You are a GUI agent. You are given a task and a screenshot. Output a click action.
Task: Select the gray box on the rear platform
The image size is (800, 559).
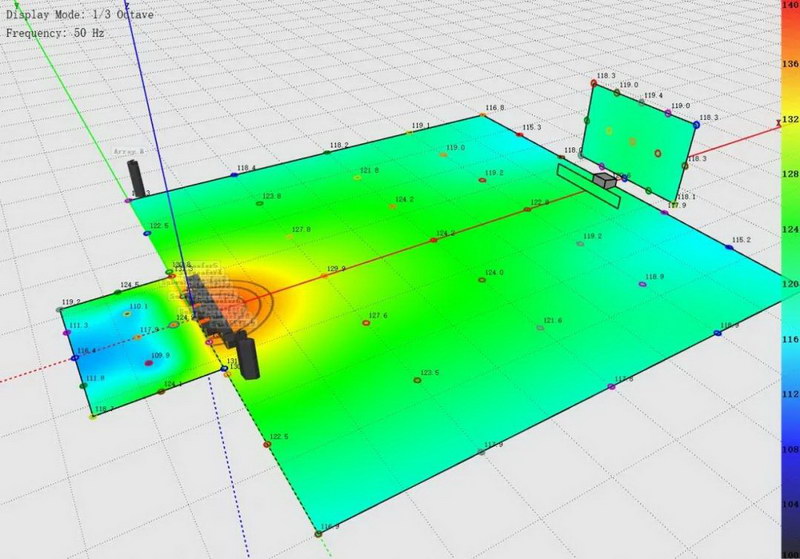[604, 180]
